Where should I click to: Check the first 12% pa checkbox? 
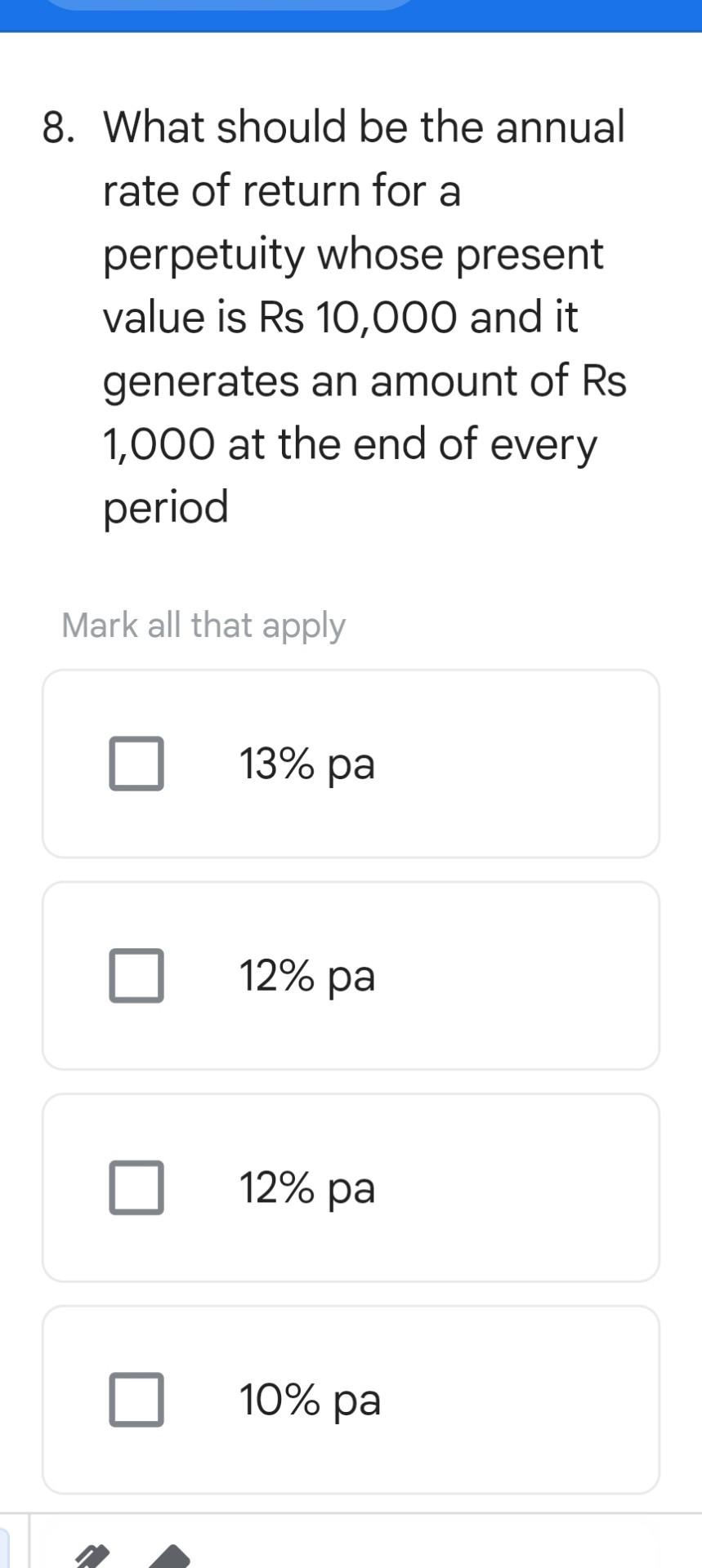pos(136,974)
